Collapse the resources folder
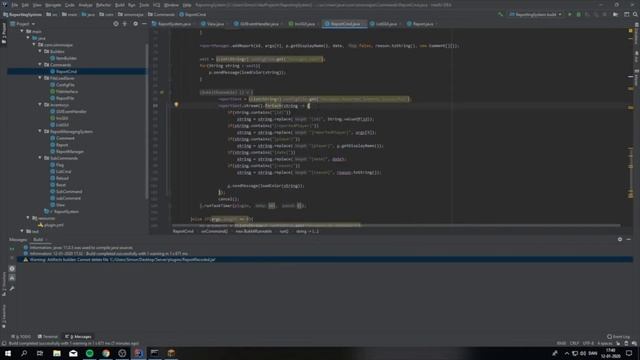Viewport: 640px width, 360px height. 28,218
